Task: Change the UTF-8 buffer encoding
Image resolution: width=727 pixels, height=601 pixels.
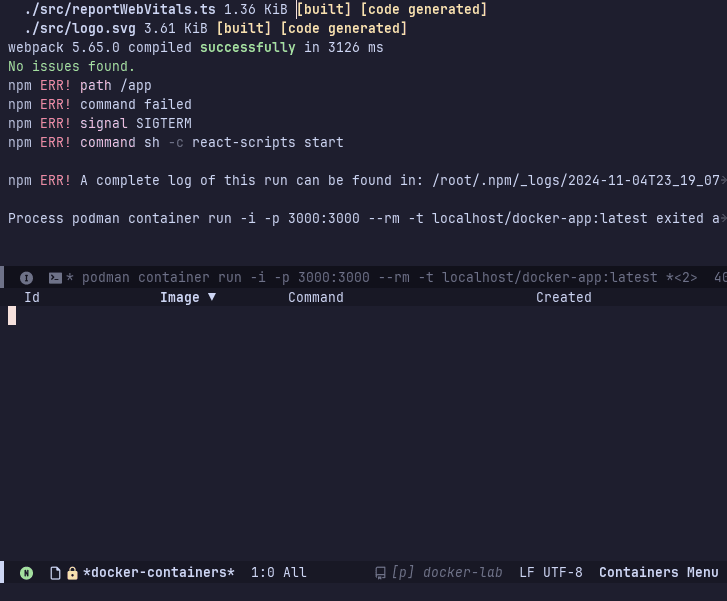Action: (563, 573)
